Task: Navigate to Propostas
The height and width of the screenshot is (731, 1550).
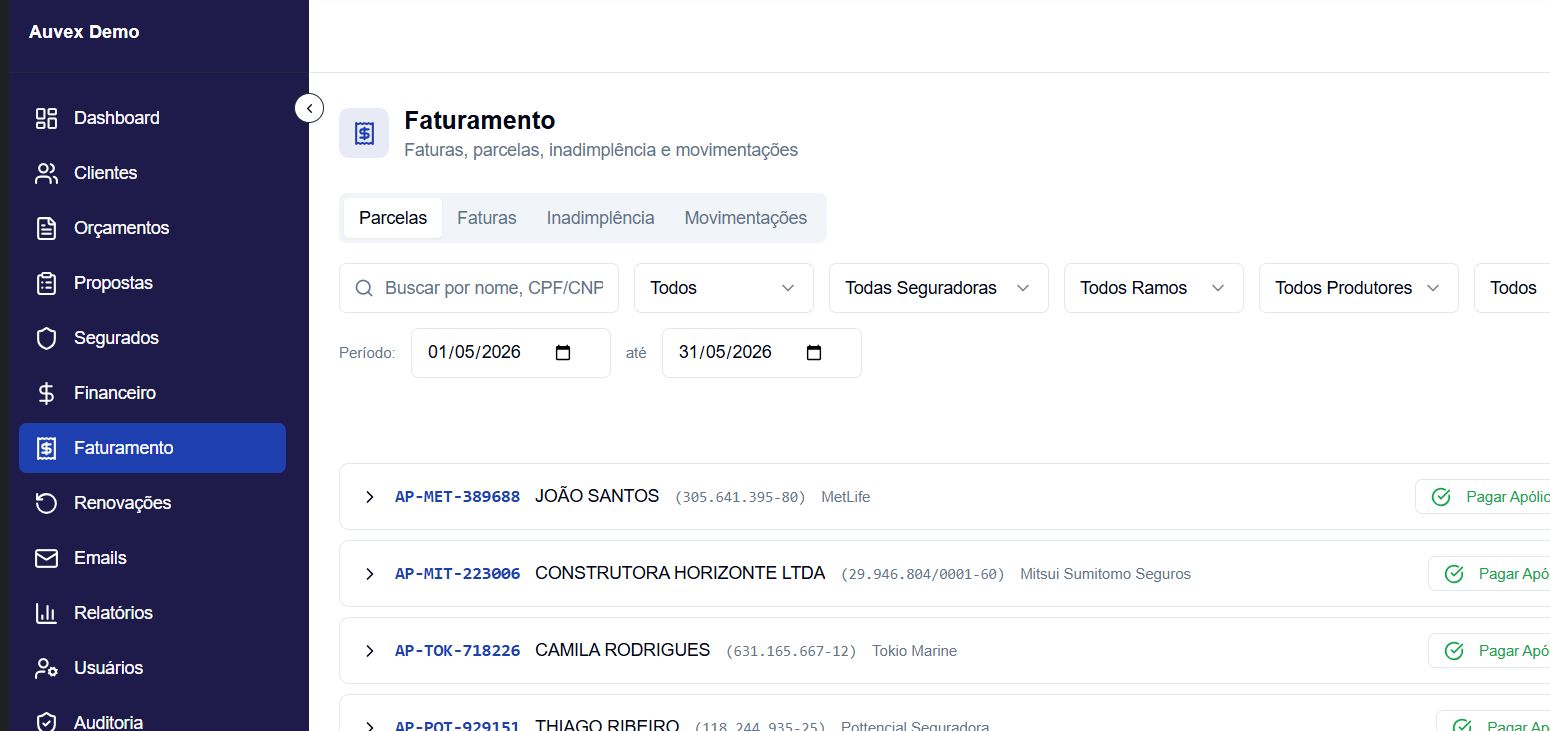Action: (x=152, y=283)
